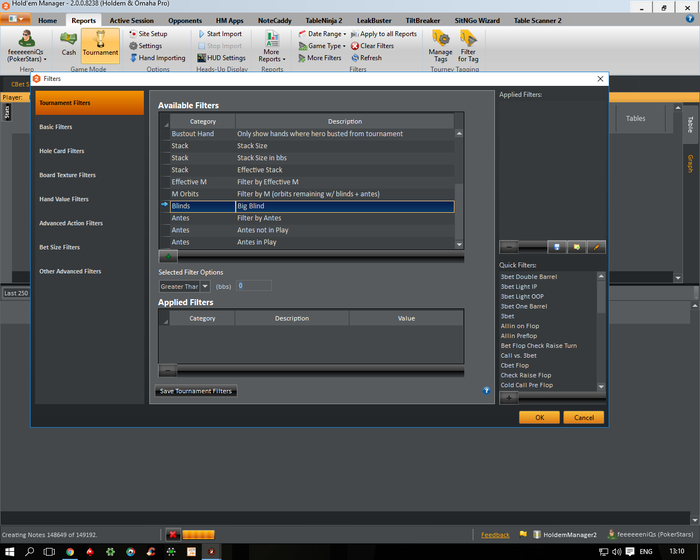This screenshot has height=560, width=700.
Task: Open the LeakBuster tab
Action: click(374, 21)
